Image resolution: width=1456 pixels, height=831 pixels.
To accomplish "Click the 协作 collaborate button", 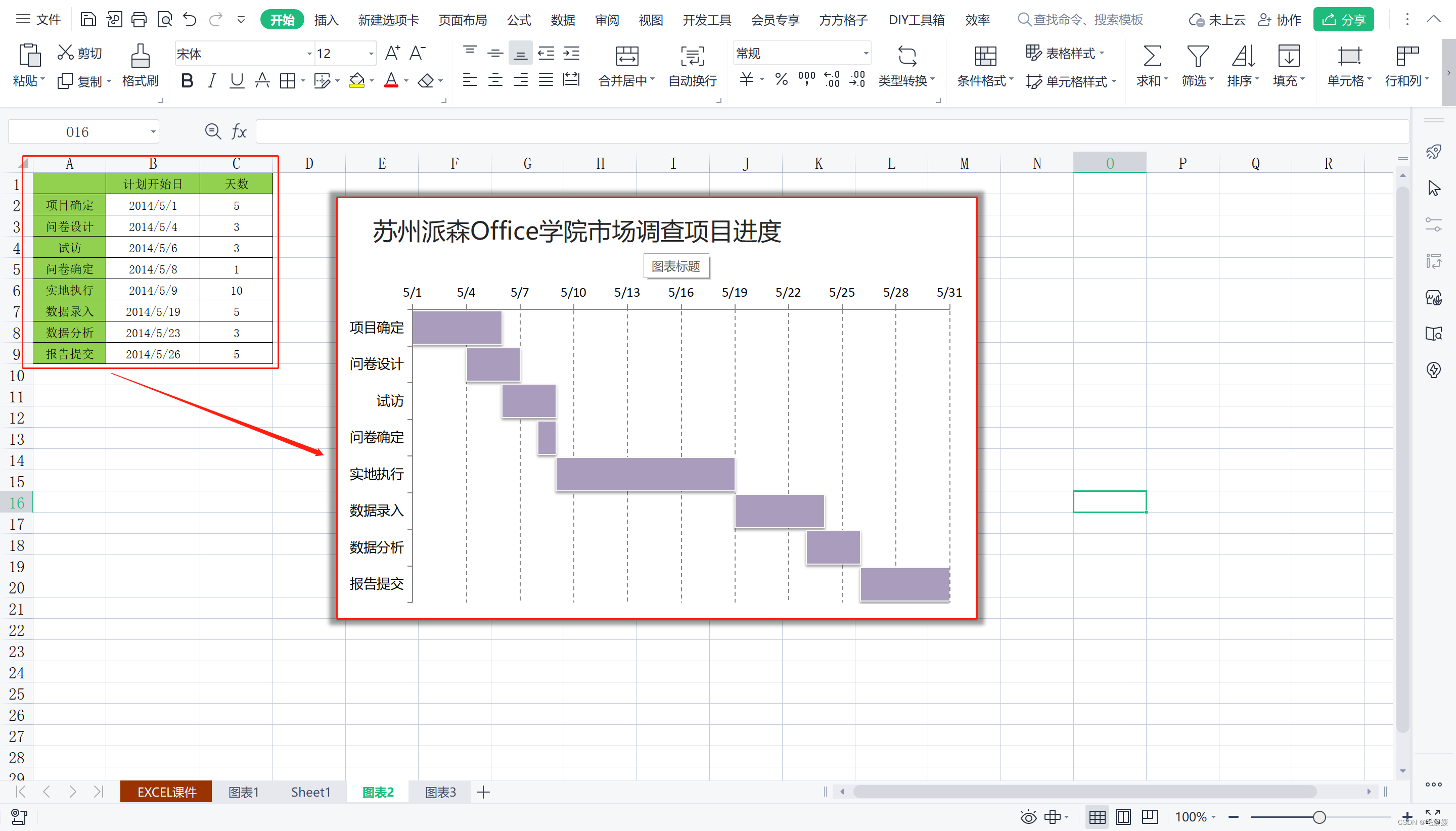I will point(1279,20).
